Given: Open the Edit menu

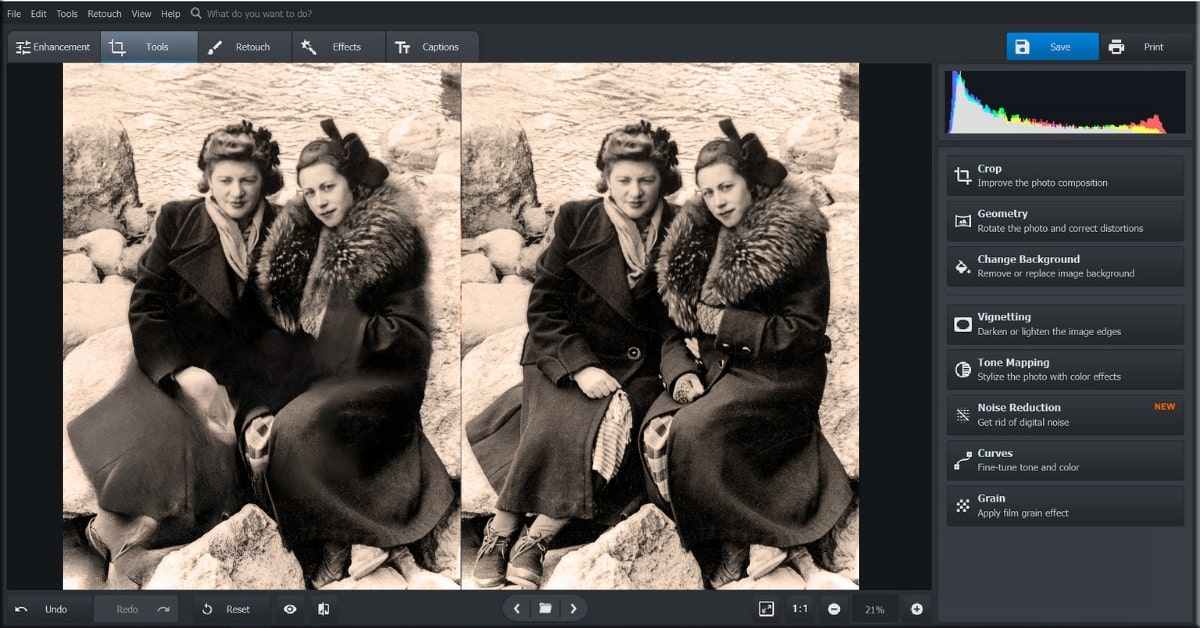Looking at the screenshot, I should coord(38,14).
